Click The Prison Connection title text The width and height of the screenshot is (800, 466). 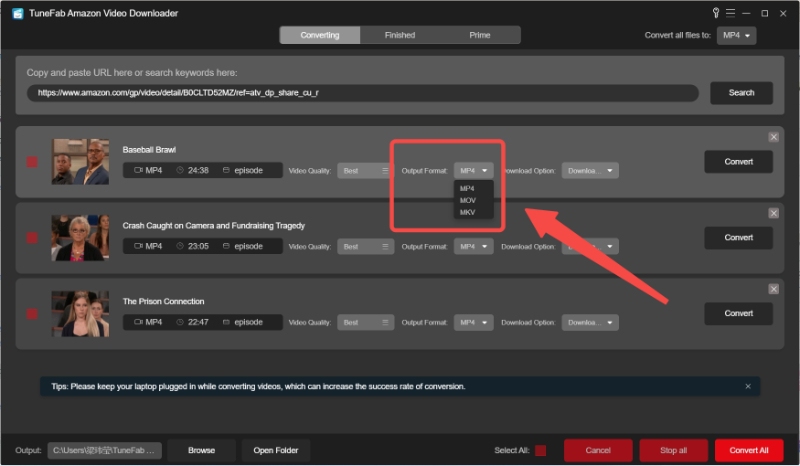coord(163,302)
